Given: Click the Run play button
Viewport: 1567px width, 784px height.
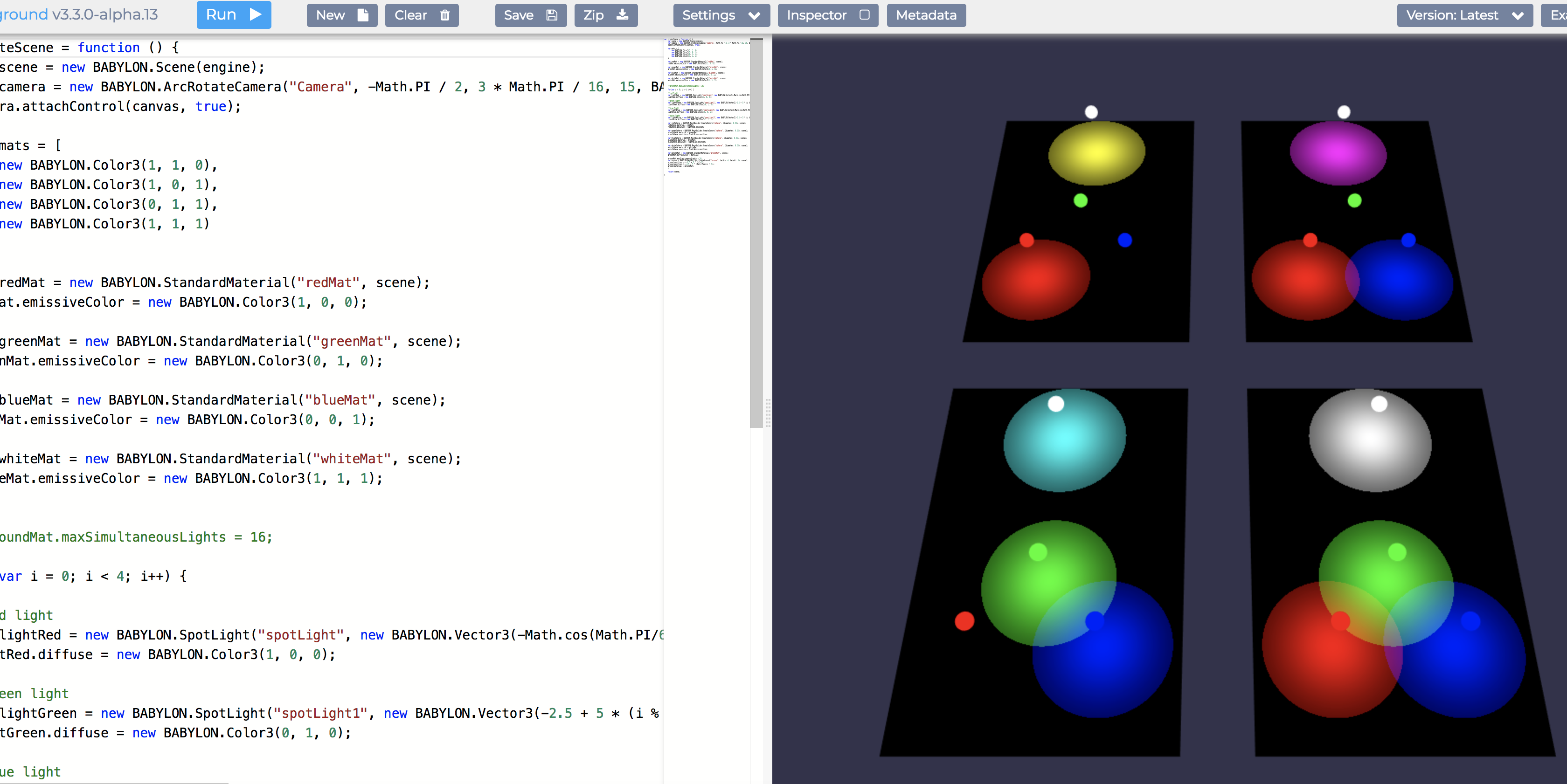Looking at the screenshot, I should coord(234,14).
